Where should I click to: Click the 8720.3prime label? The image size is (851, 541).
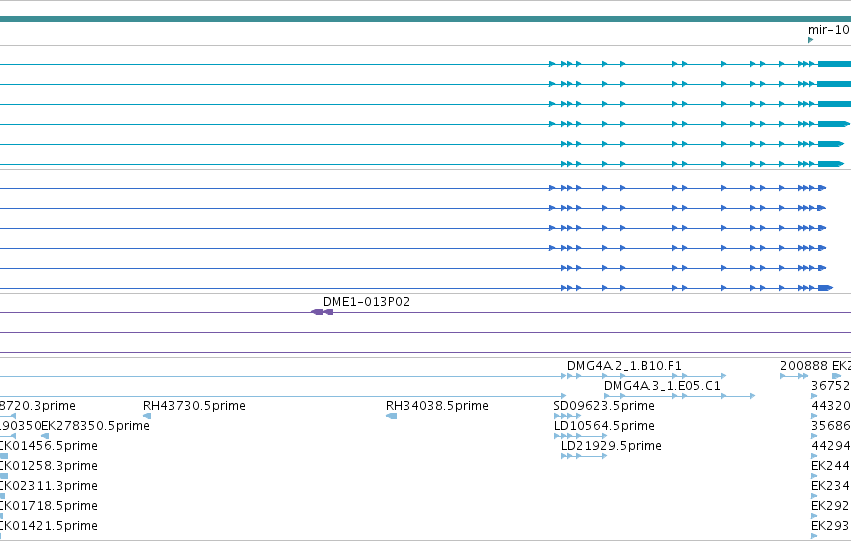tap(38, 405)
